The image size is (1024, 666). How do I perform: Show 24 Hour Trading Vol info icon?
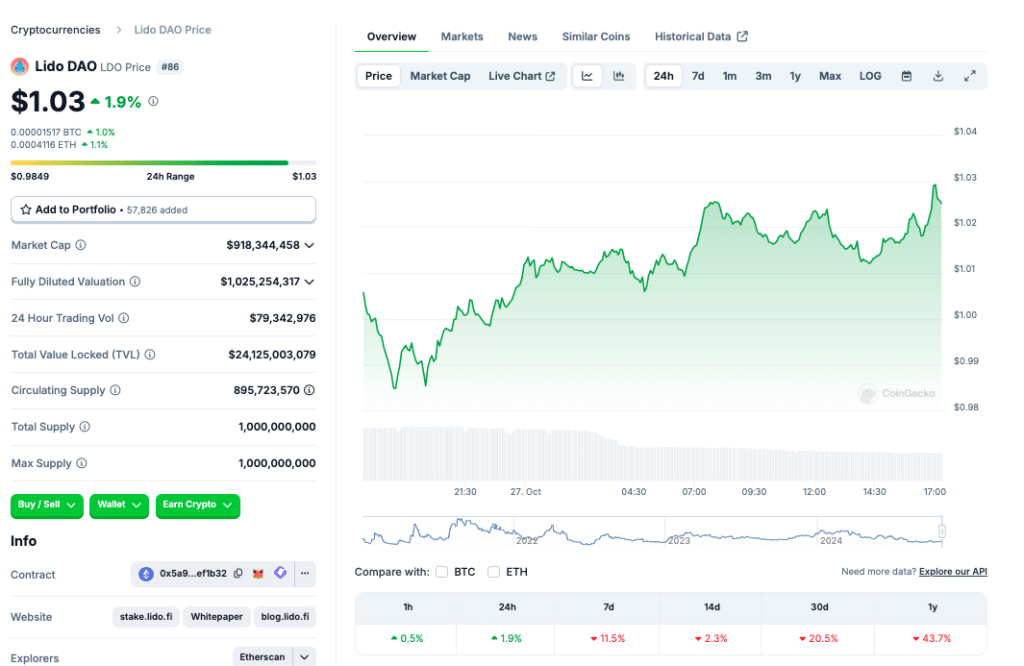[x=124, y=318]
